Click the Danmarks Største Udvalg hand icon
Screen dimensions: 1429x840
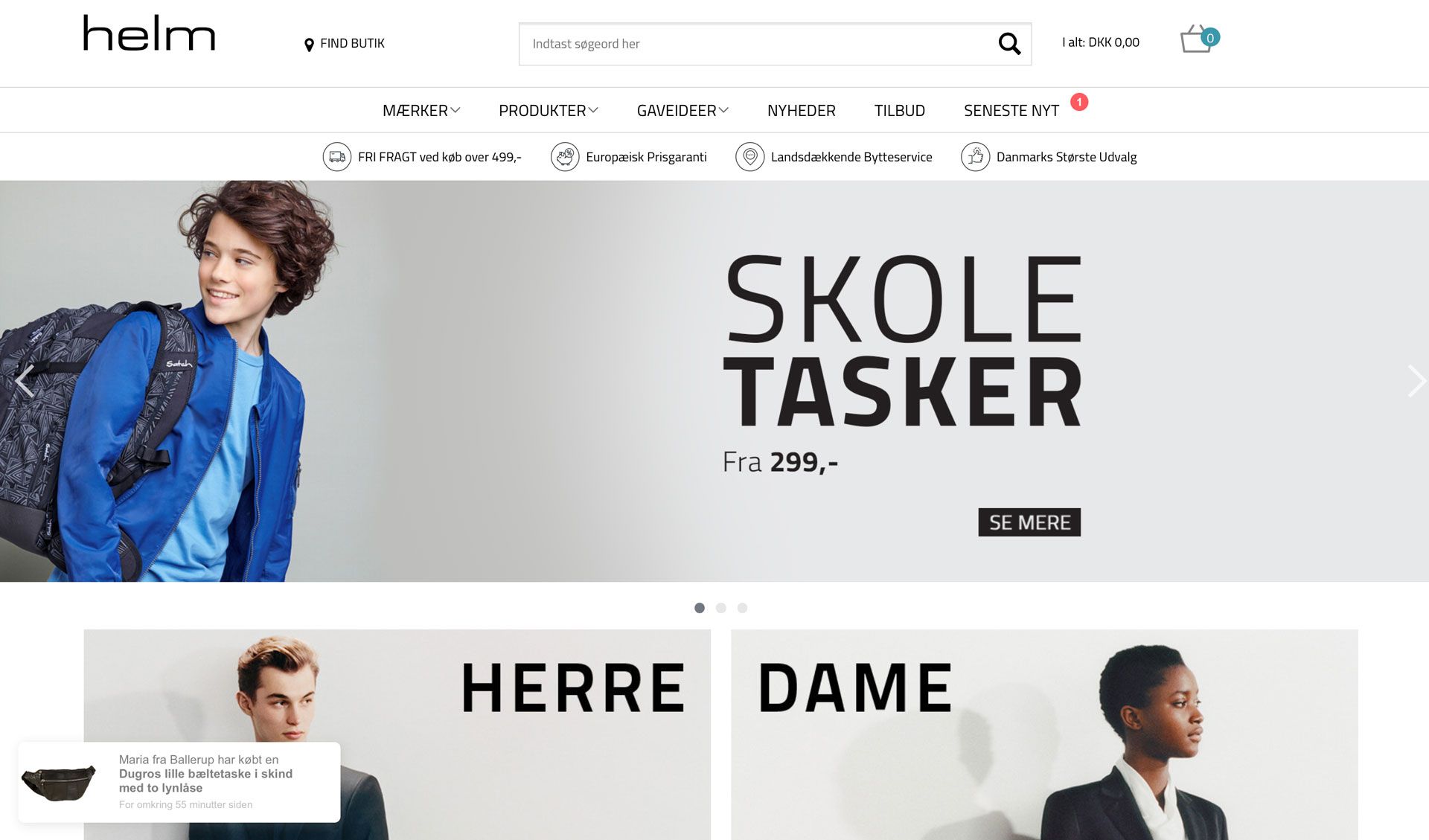[x=976, y=157]
